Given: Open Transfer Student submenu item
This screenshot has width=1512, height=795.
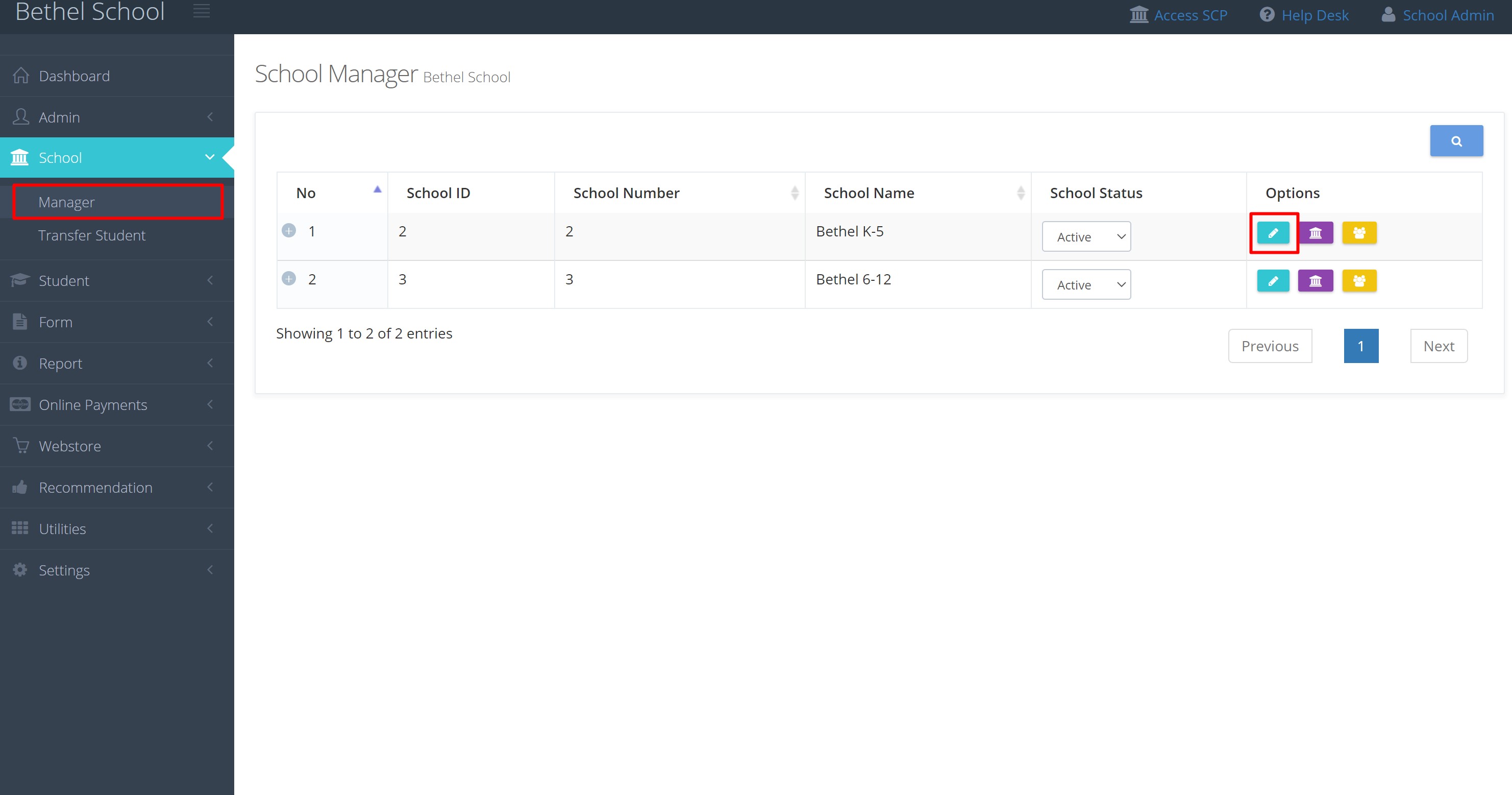Looking at the screenshot, I should 91,235.
